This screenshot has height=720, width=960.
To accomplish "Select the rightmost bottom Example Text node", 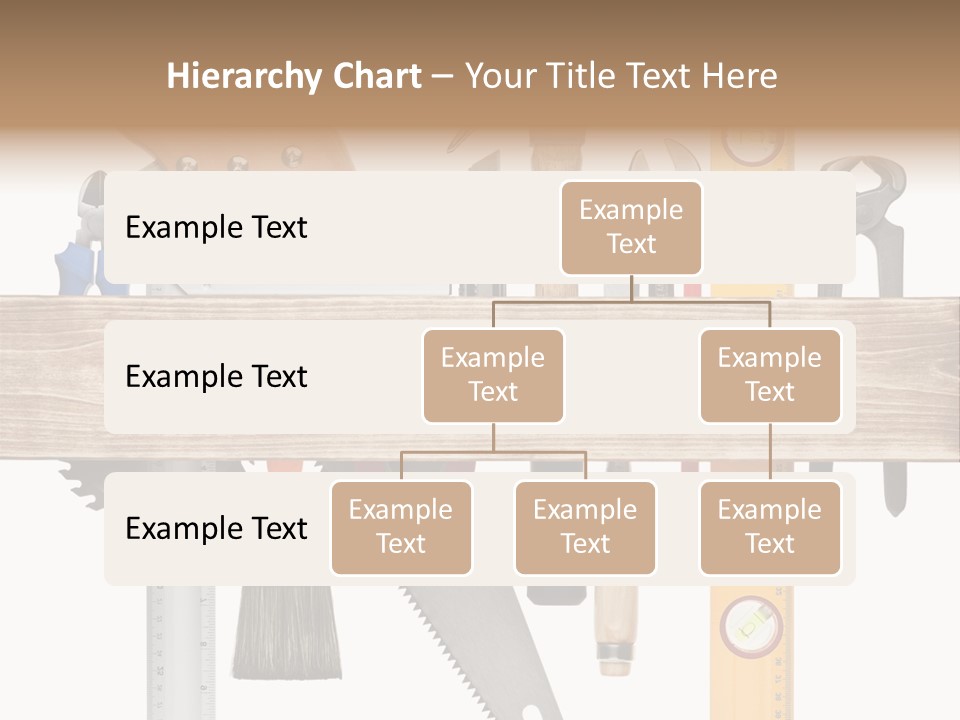I will click(770, 528).
